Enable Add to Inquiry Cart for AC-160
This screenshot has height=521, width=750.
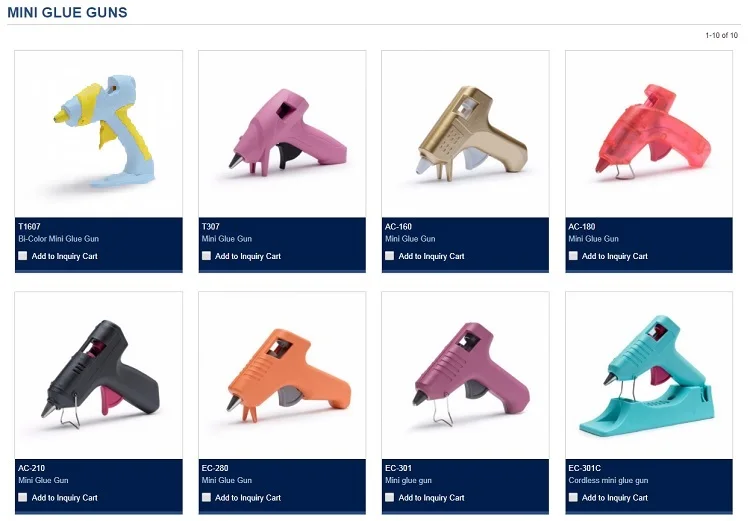tap(389, 256)
